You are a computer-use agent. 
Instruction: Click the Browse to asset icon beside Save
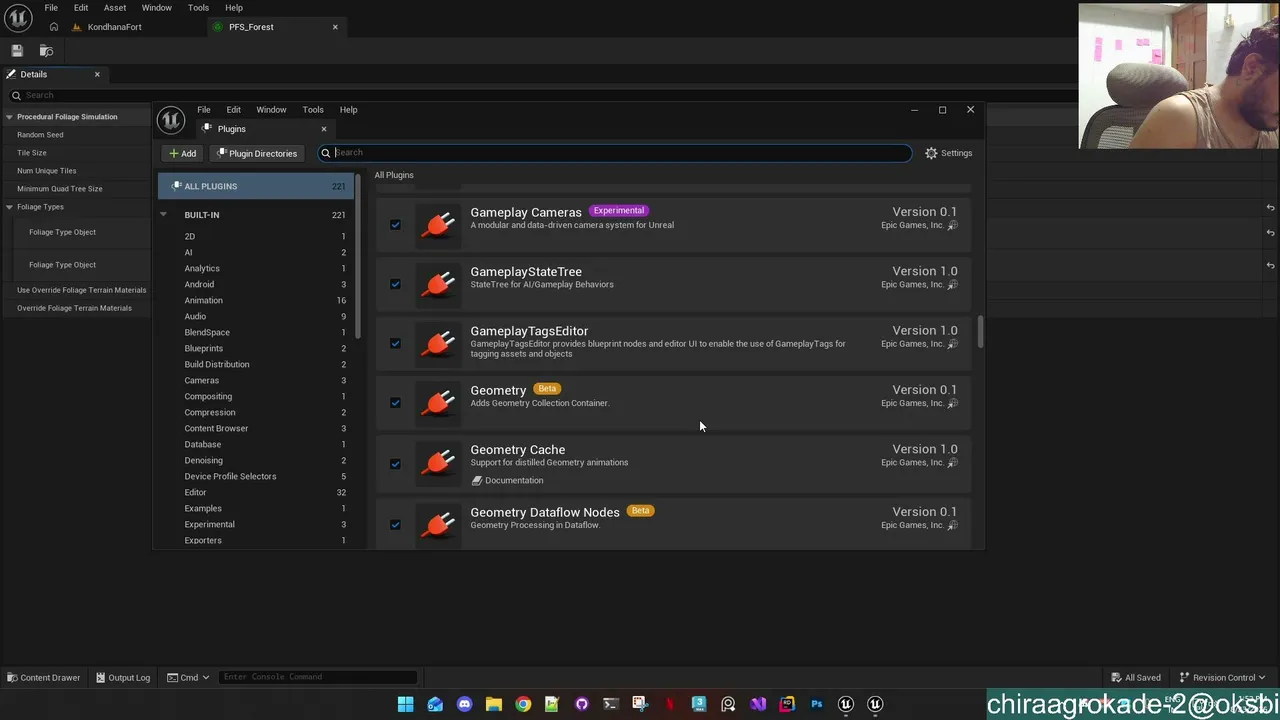click(x=46, y=50)
